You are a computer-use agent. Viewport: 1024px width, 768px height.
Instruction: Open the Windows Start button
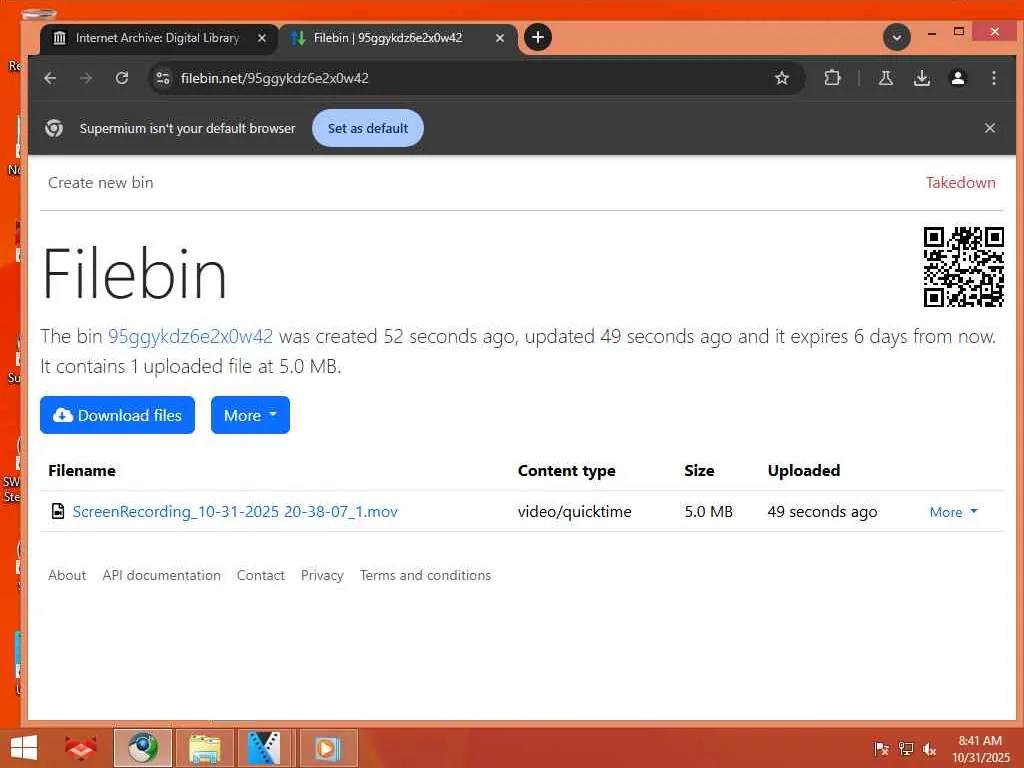pos(24,748)
